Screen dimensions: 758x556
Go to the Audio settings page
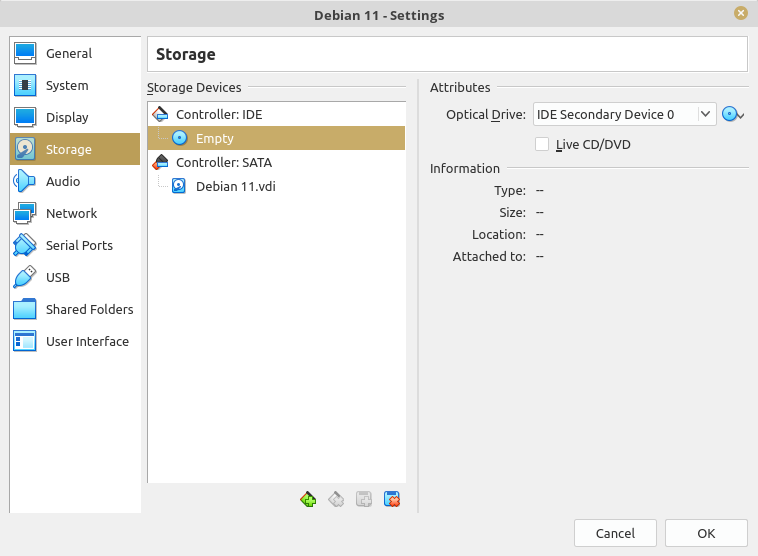pyautogui.click(x=75, y=181)
